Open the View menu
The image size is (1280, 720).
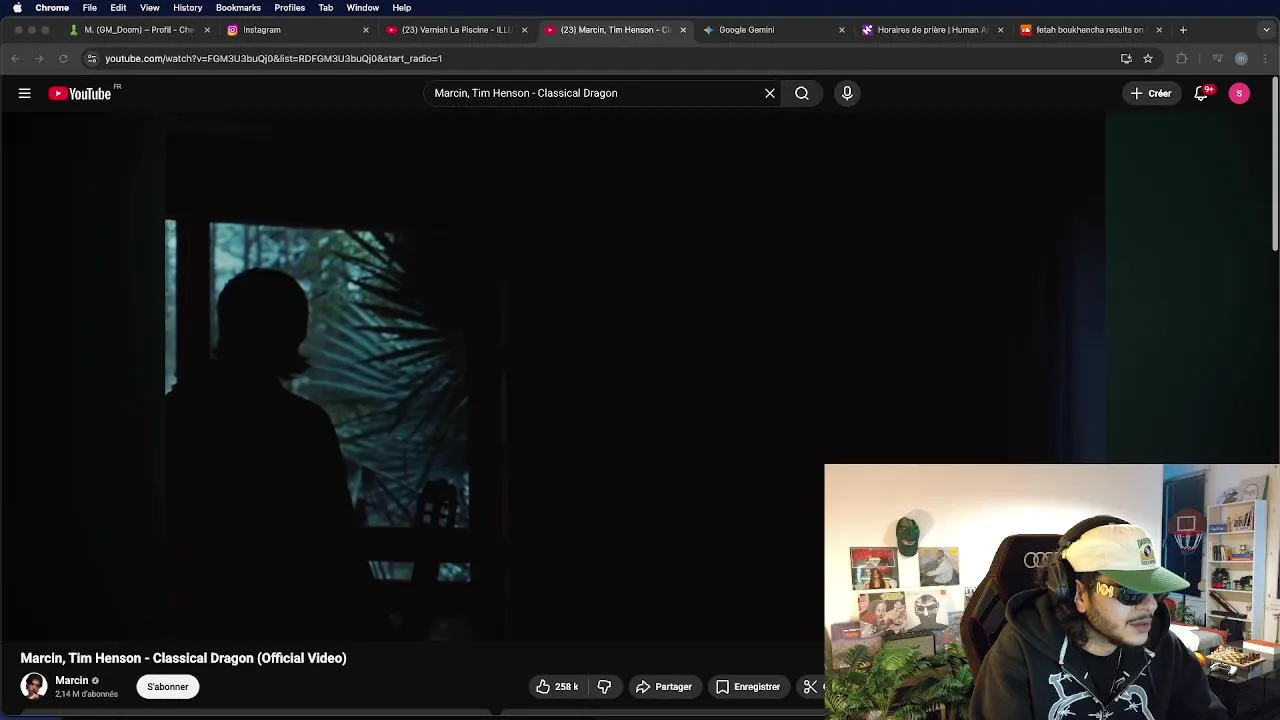coord(150,8)
